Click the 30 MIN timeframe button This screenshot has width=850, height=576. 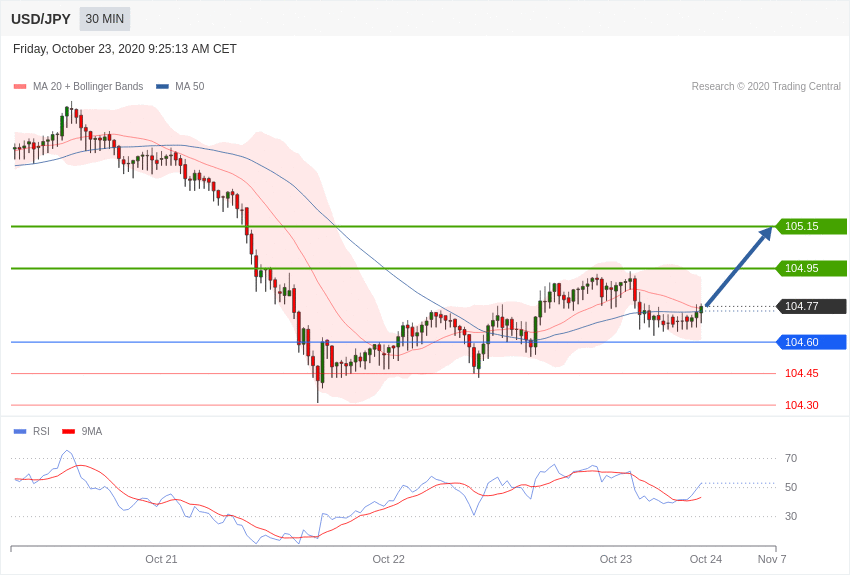click(x=105, y=19)
